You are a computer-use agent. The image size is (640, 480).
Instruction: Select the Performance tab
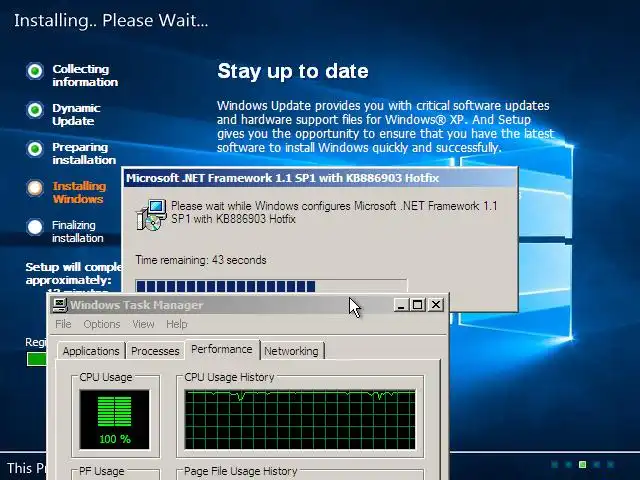point(222,349)
